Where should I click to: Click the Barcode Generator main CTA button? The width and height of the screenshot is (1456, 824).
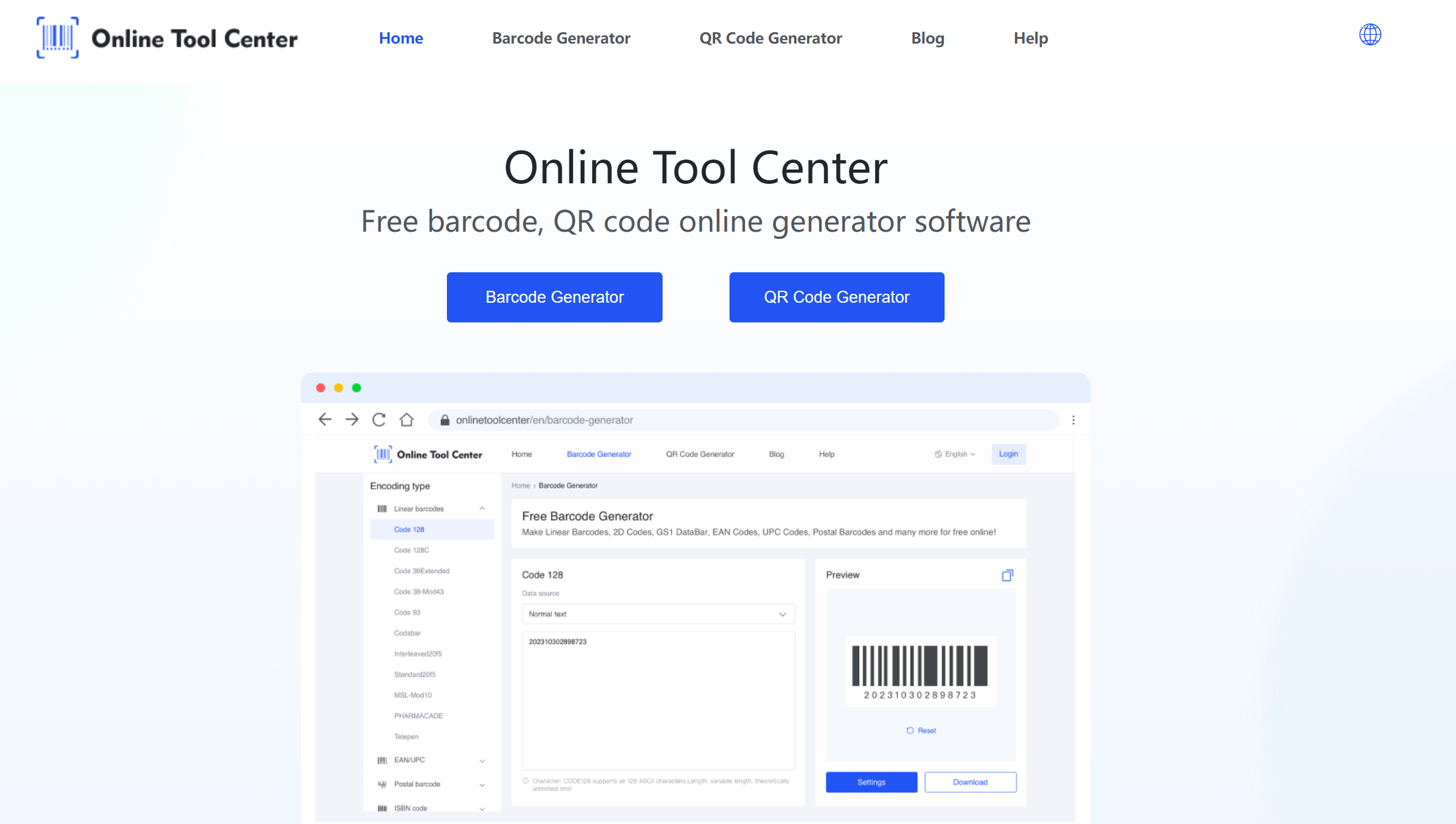(x=555, y=296)
